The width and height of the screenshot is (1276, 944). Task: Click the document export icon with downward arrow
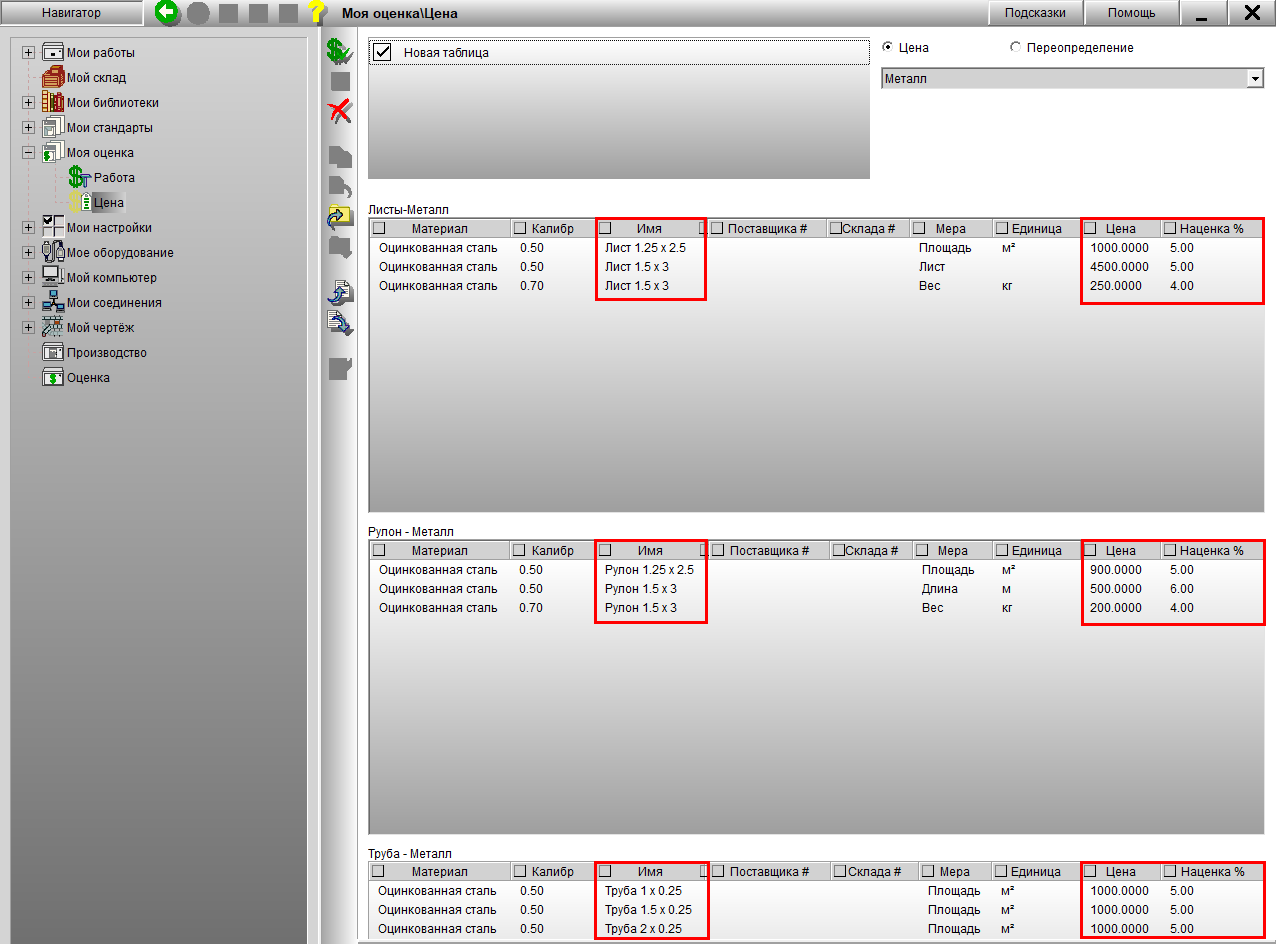(340, 323)
